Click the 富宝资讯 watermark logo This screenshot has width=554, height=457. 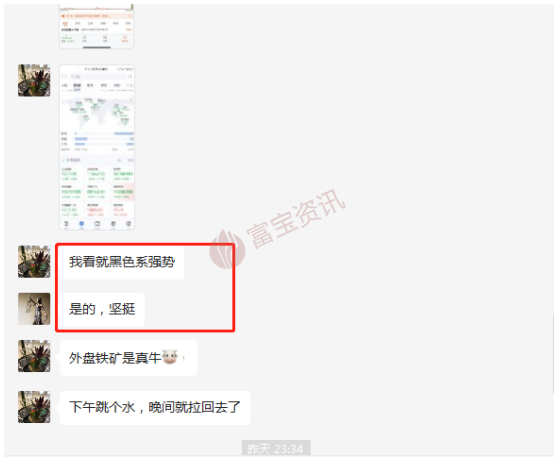pos(227,249)
